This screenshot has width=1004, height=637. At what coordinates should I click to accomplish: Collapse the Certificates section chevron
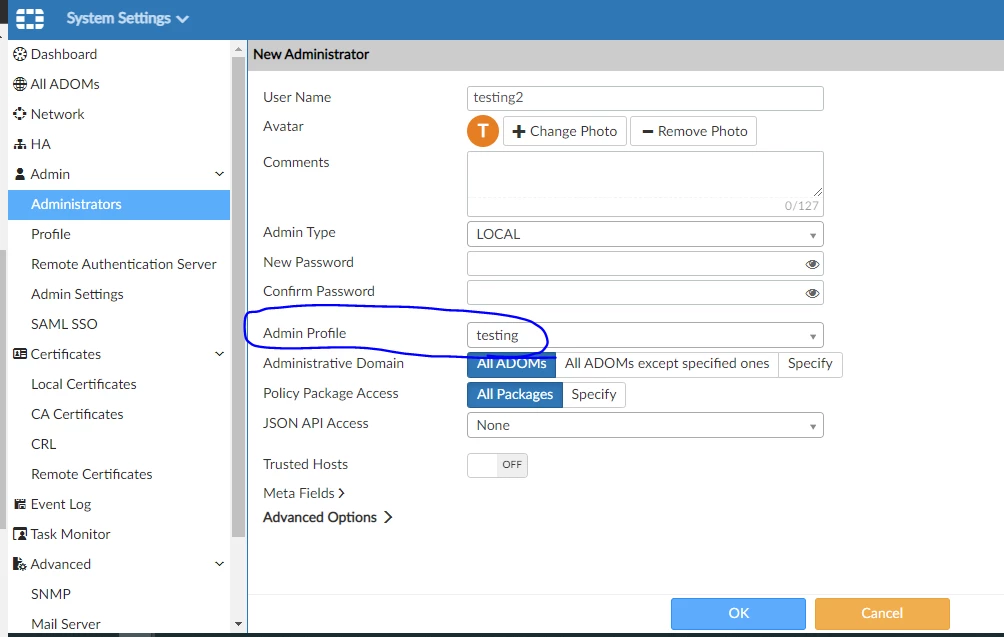click(219, 354)
